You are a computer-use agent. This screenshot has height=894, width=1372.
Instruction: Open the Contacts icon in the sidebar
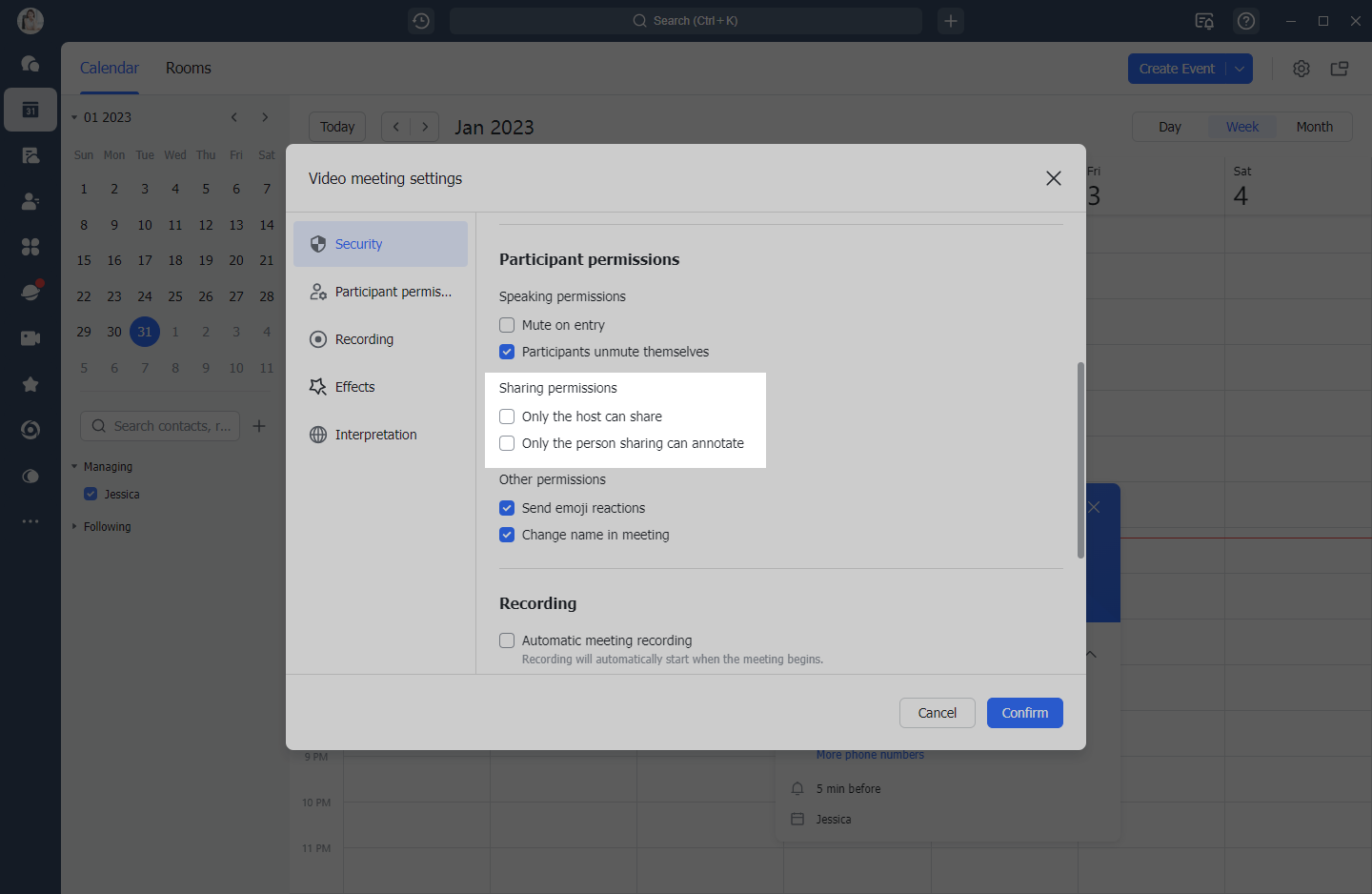click(x=30, y=201)
